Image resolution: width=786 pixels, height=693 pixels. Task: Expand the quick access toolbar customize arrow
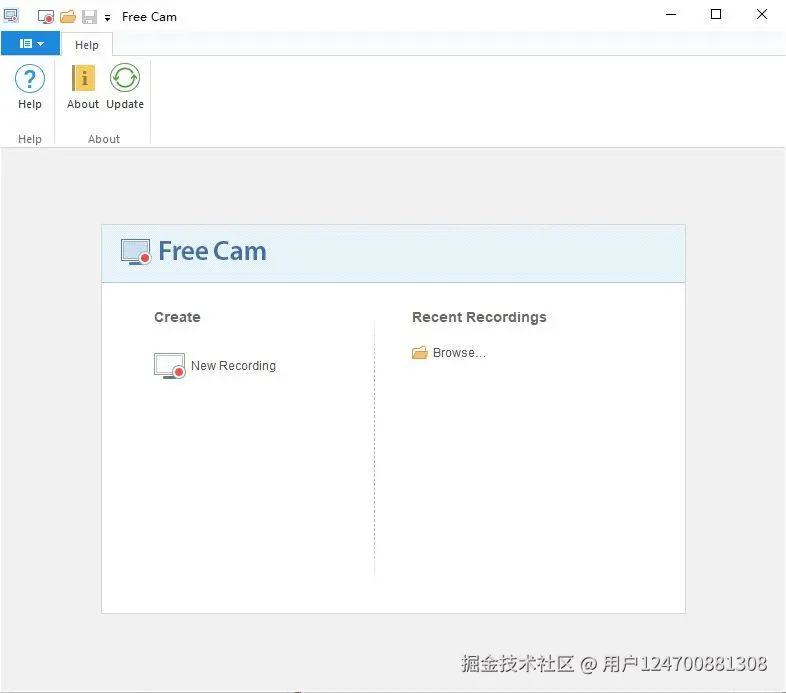click(x=107, y=18)
